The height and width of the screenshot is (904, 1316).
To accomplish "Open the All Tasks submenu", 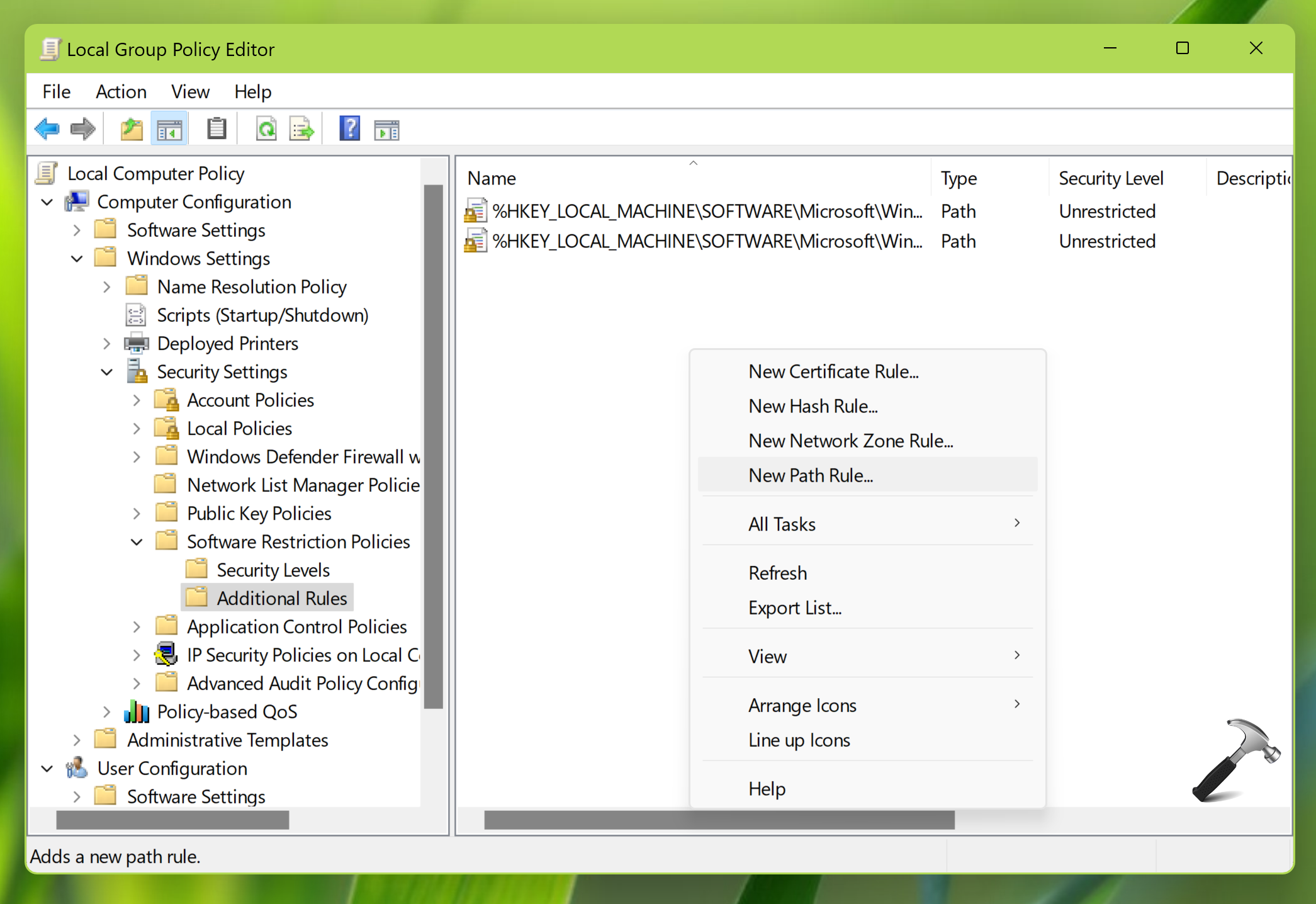I will click(782, 524).
